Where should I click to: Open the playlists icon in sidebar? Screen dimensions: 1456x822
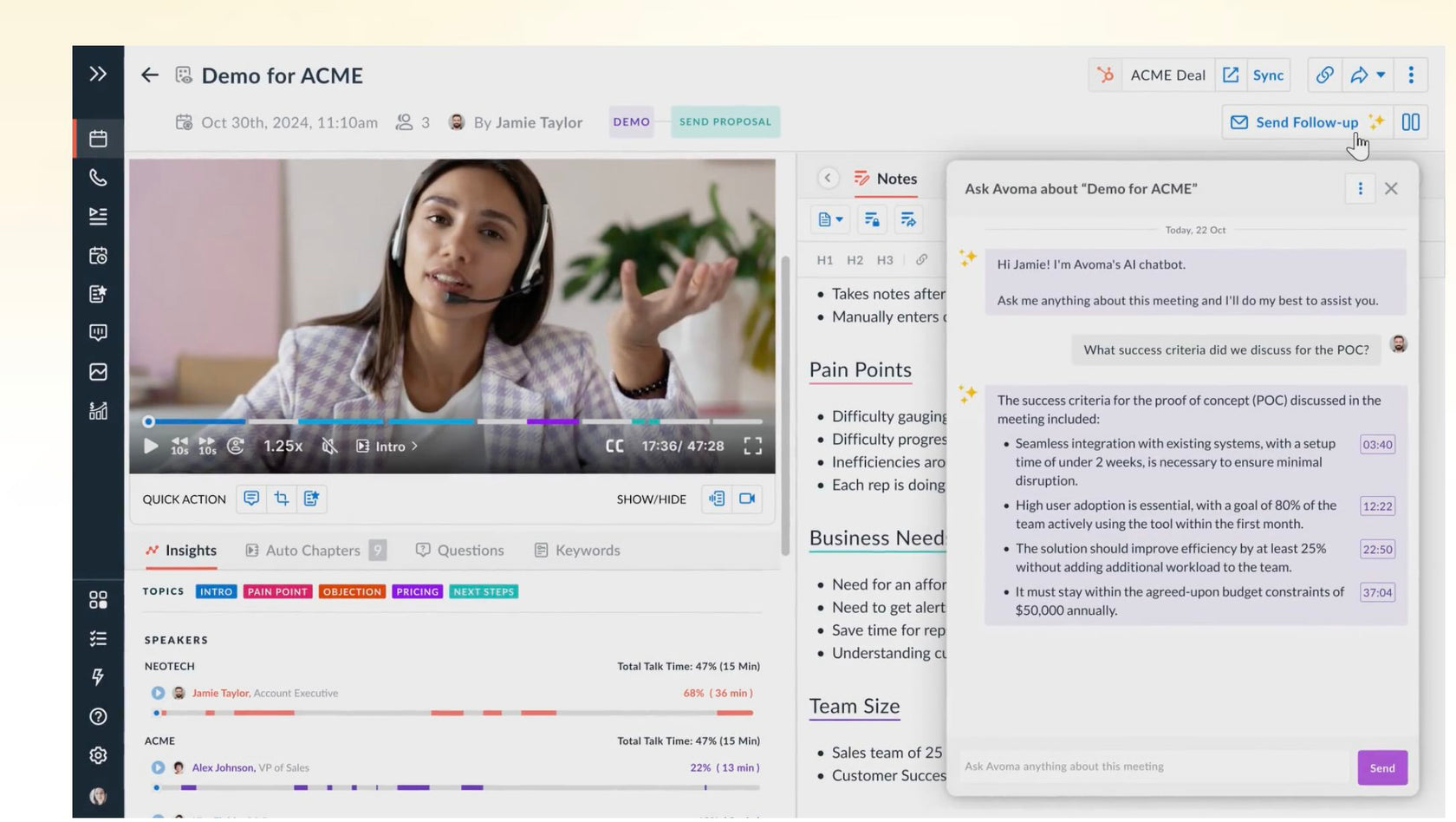[98, 216]
